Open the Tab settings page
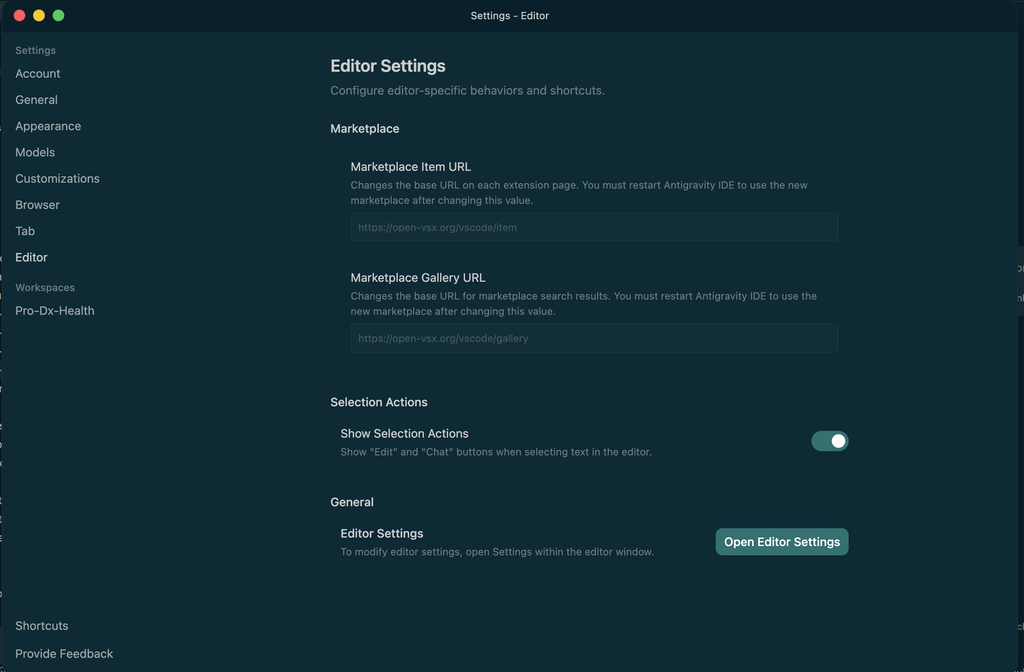 (x=25, y=231)
